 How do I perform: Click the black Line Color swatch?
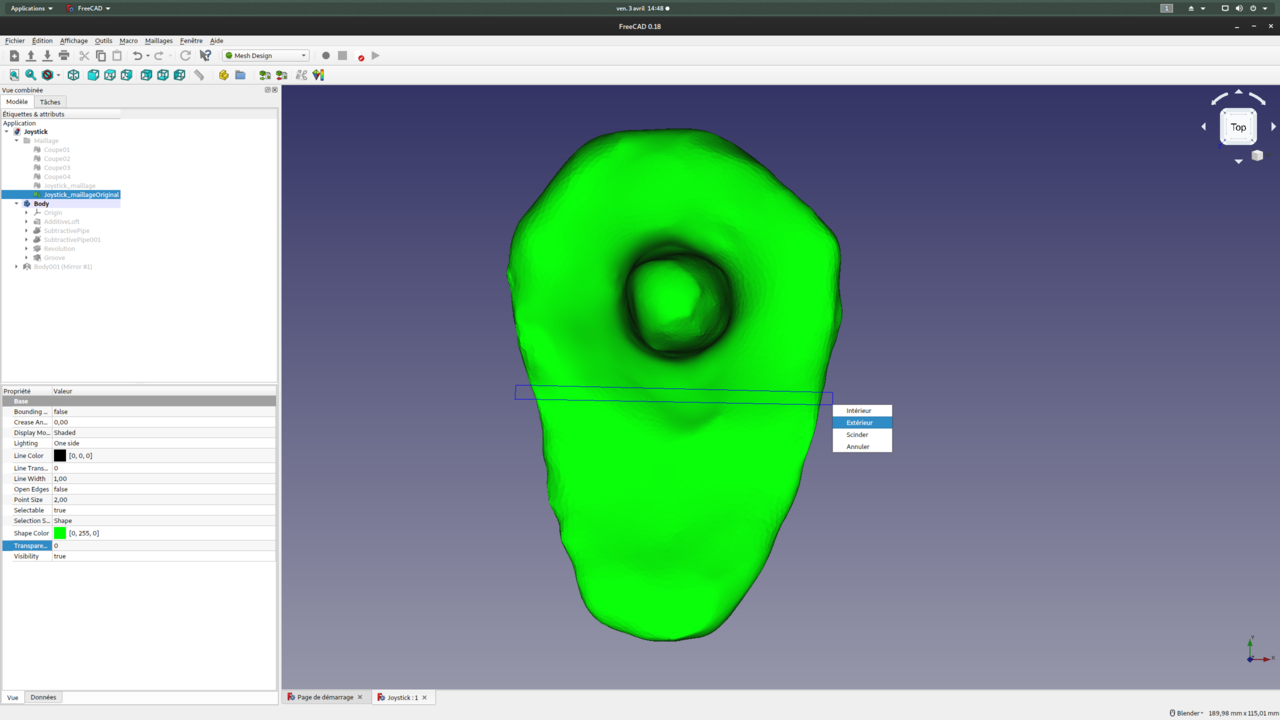click(x=60, y=455)
